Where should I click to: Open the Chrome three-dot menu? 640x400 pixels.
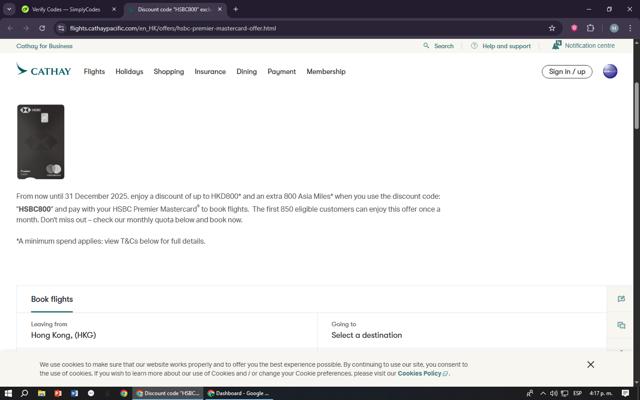click(630, 28)
